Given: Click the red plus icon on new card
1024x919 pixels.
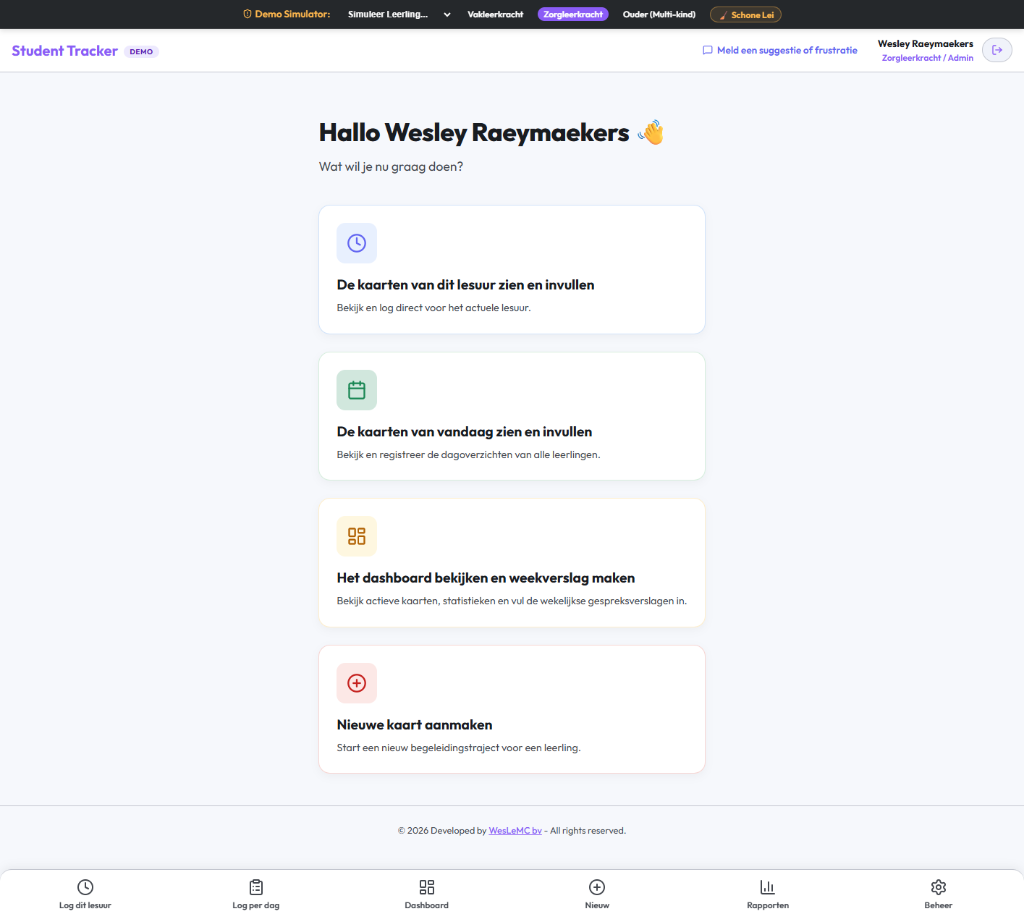Looking at the screenshot, I should tap(357, 683).
